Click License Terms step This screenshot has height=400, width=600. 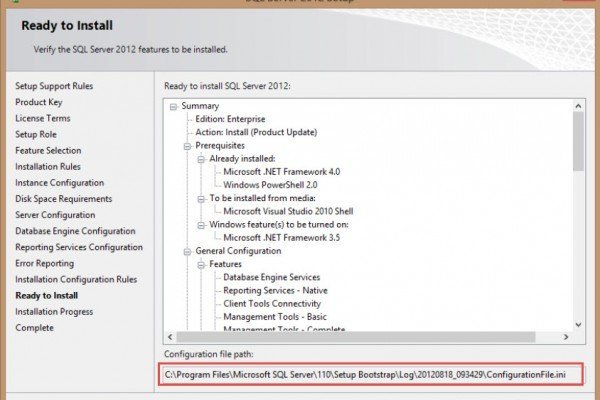click(43, 118)
